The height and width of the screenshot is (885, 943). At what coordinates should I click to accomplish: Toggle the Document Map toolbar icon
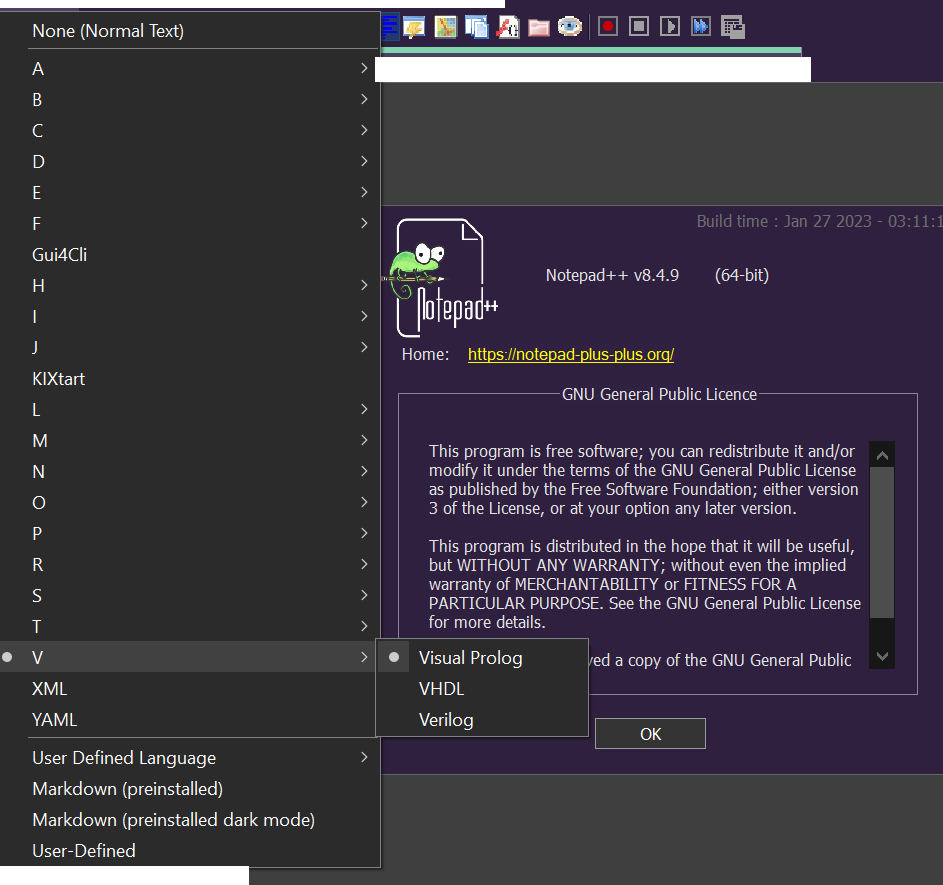[x=445, y=27]
